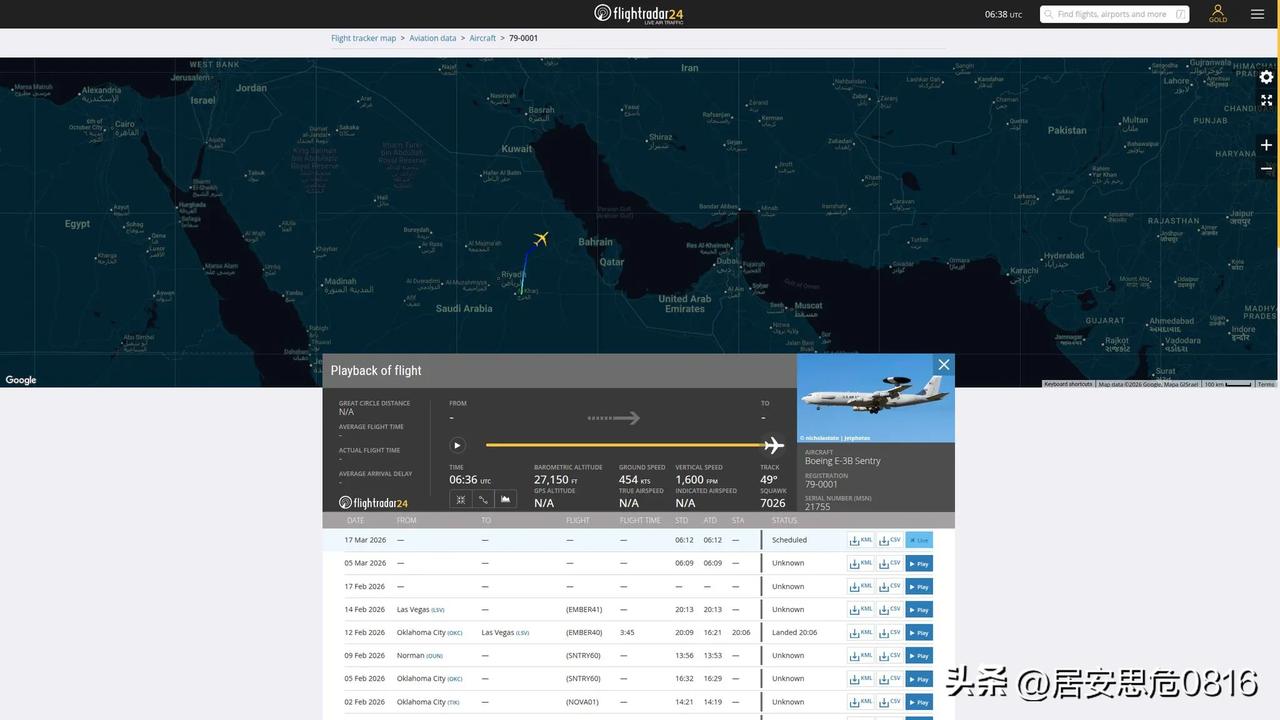1280x720 pixels.
Task: Download CSV for 12 Feb 2026 flight
Action: pos(889,632)
